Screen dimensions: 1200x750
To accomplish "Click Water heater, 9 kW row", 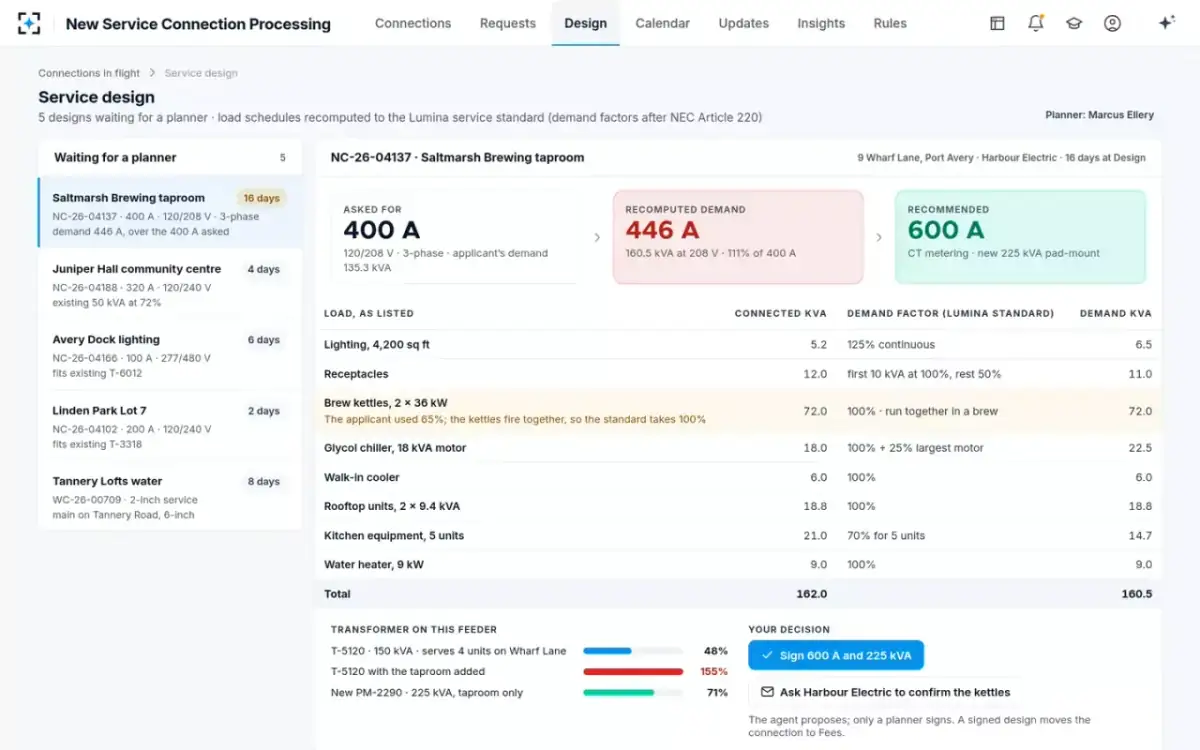I will coord(738,565).
